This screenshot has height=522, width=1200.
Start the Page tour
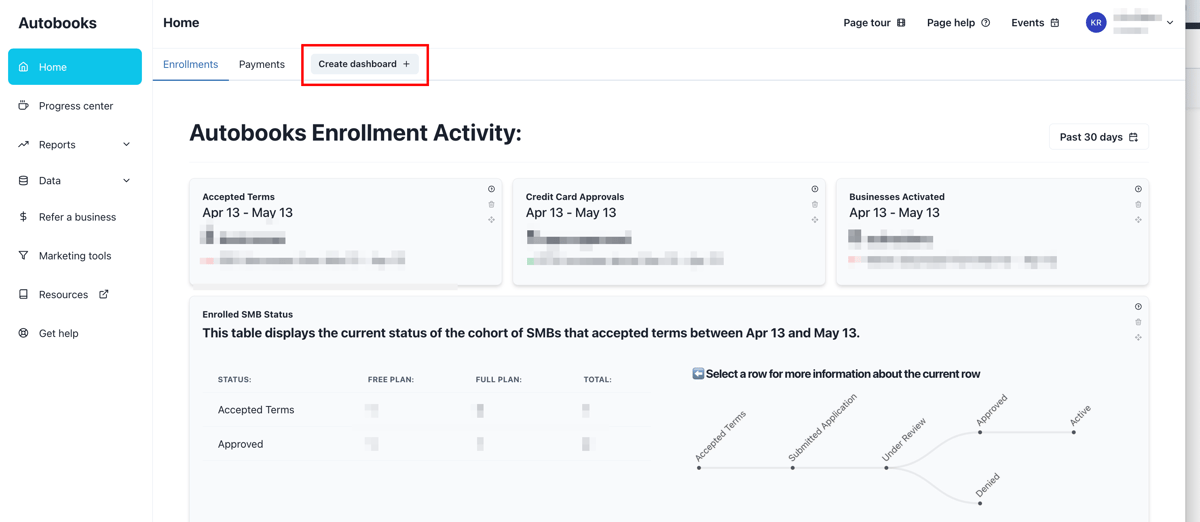pyautogui.click(x=874, y=23)
